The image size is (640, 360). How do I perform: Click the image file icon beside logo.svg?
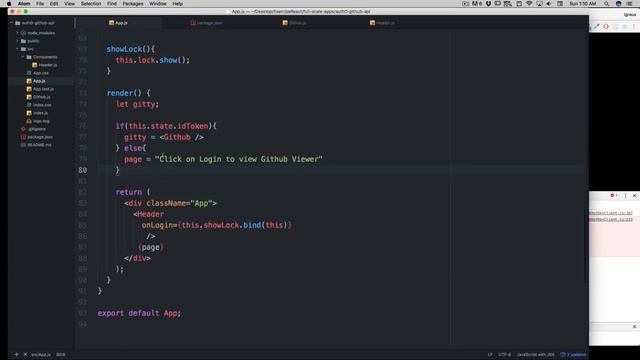point(29,121)
